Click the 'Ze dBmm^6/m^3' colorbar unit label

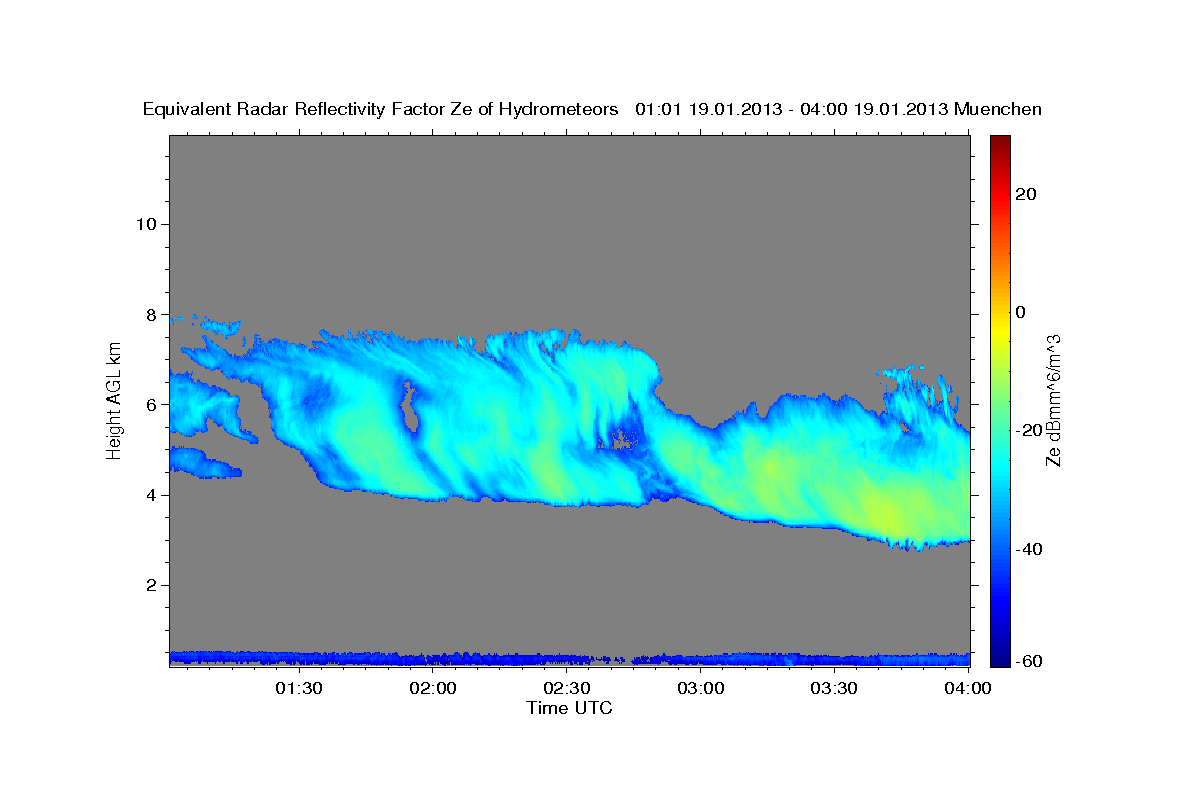tap(1053, 400)
